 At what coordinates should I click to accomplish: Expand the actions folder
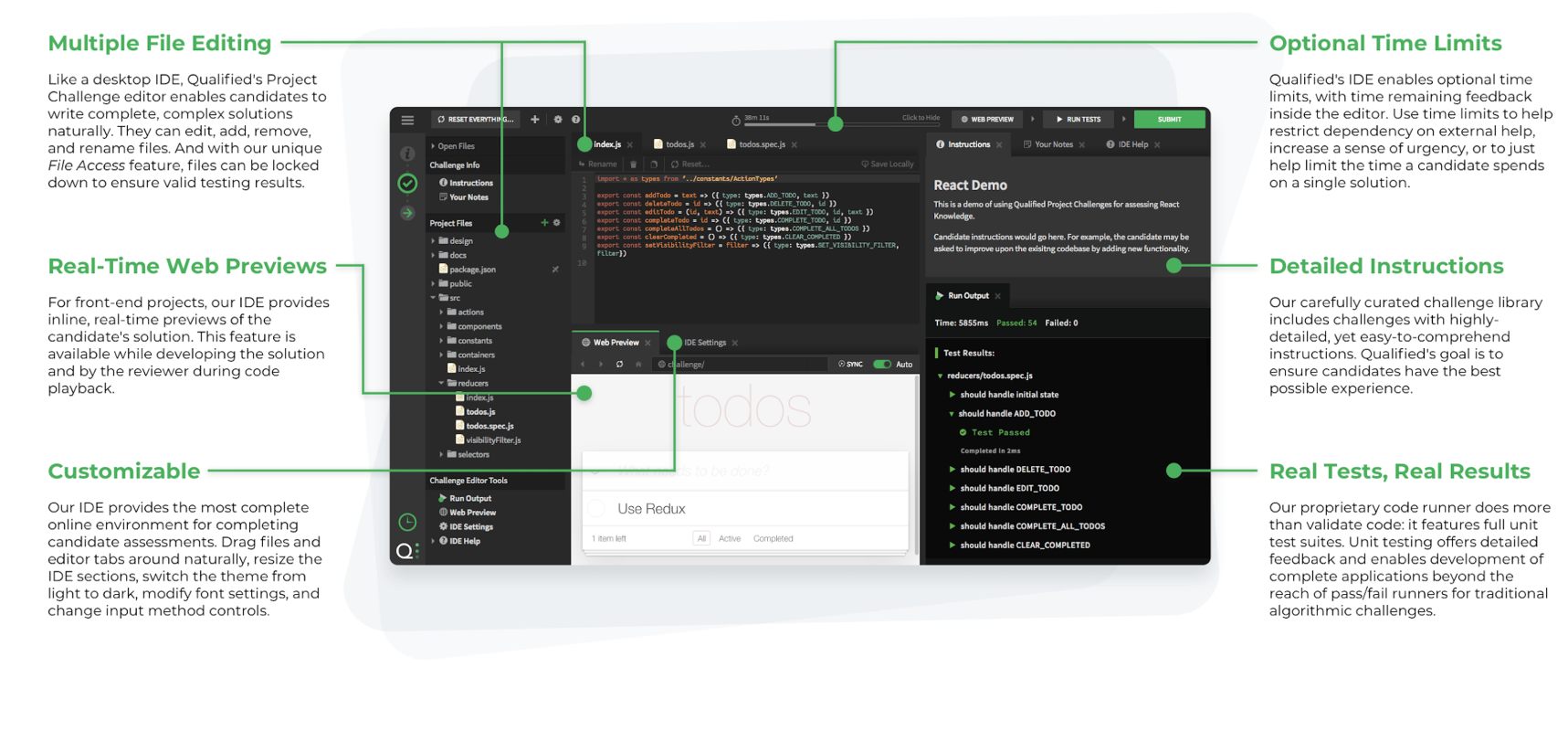pos(442,313)
